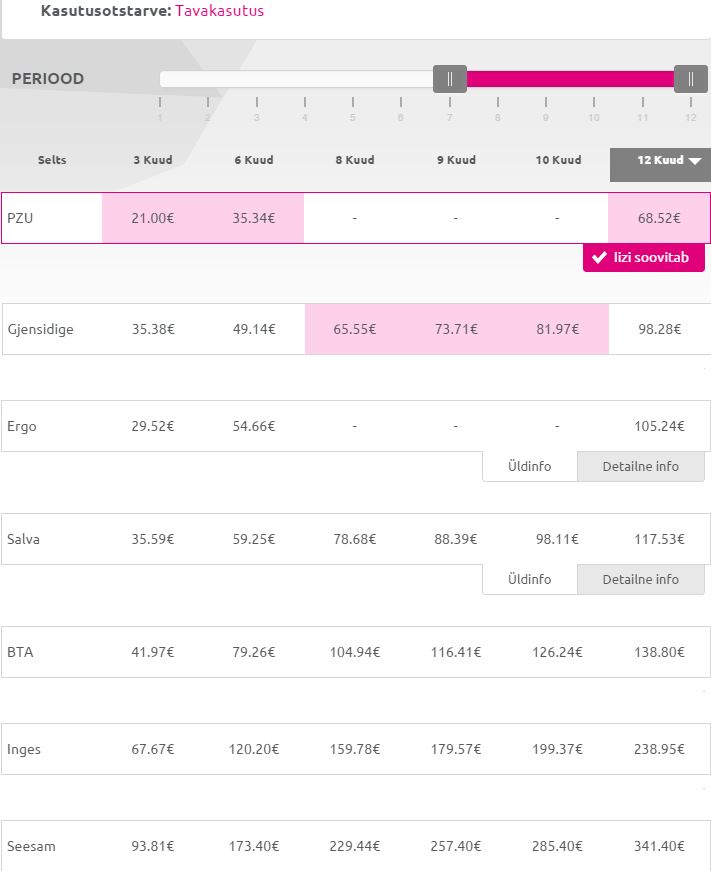Select Gjensidige 9 month price 73.71€
The height and width of the screenshot is (871, 711).
point(456,329)
